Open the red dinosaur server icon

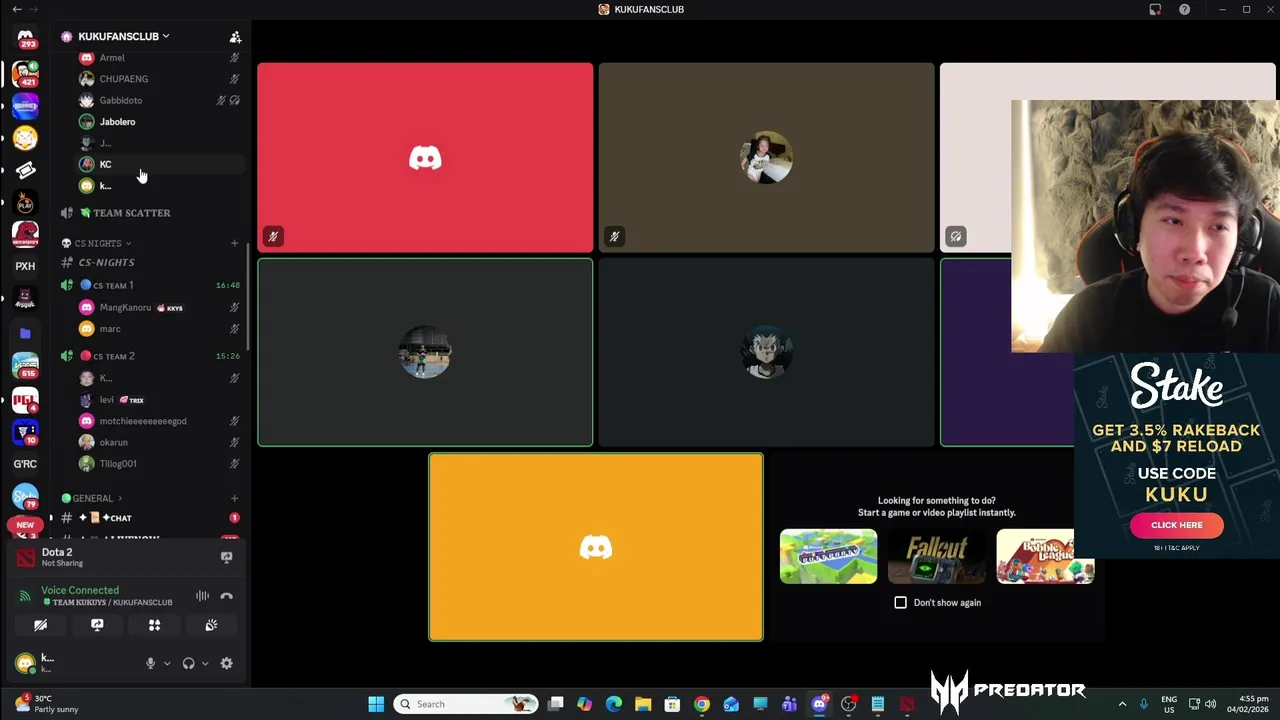[x=25, y=233]
